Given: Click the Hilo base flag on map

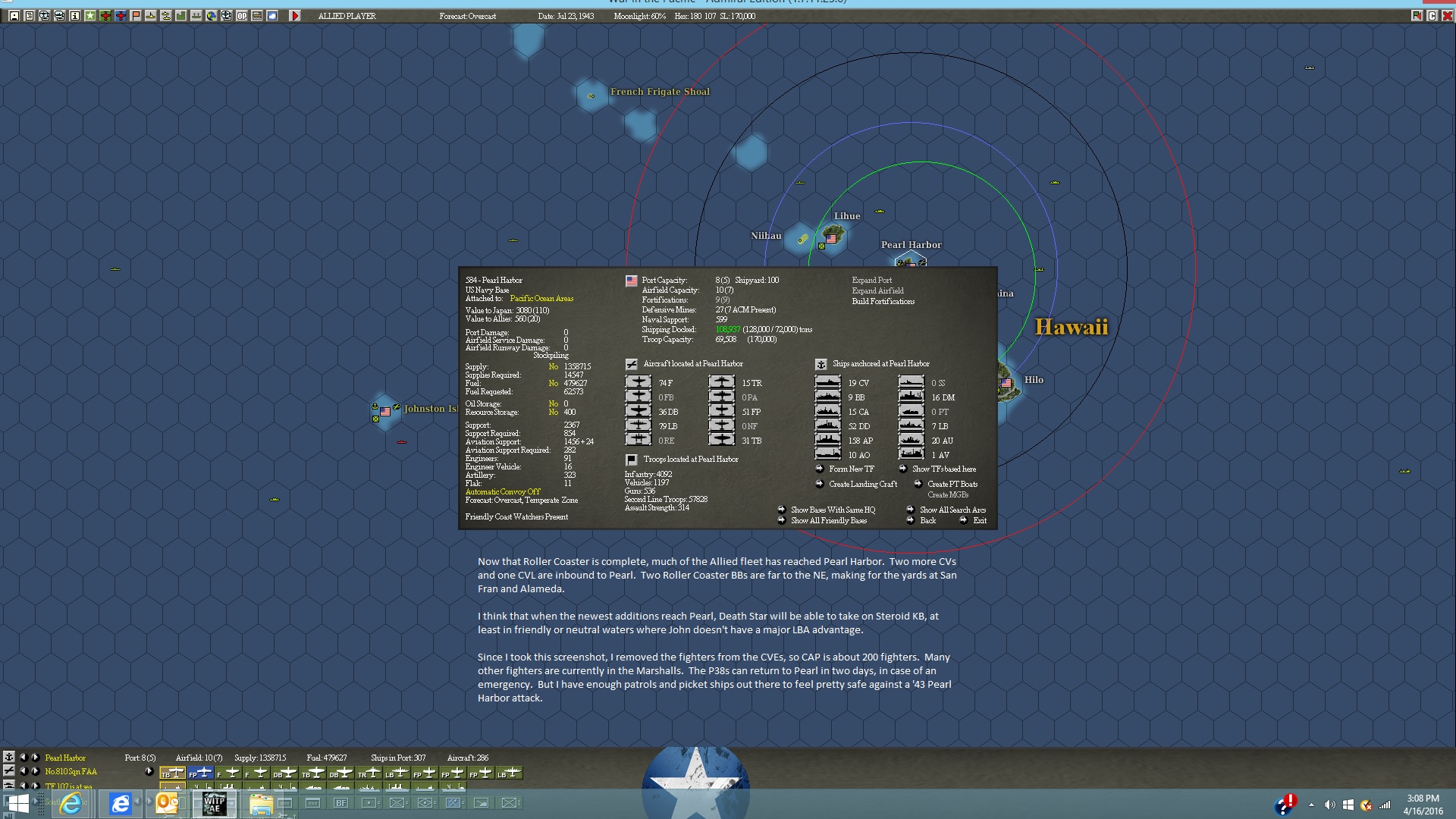Looking at the screenshot, I should click(1006, 383).
